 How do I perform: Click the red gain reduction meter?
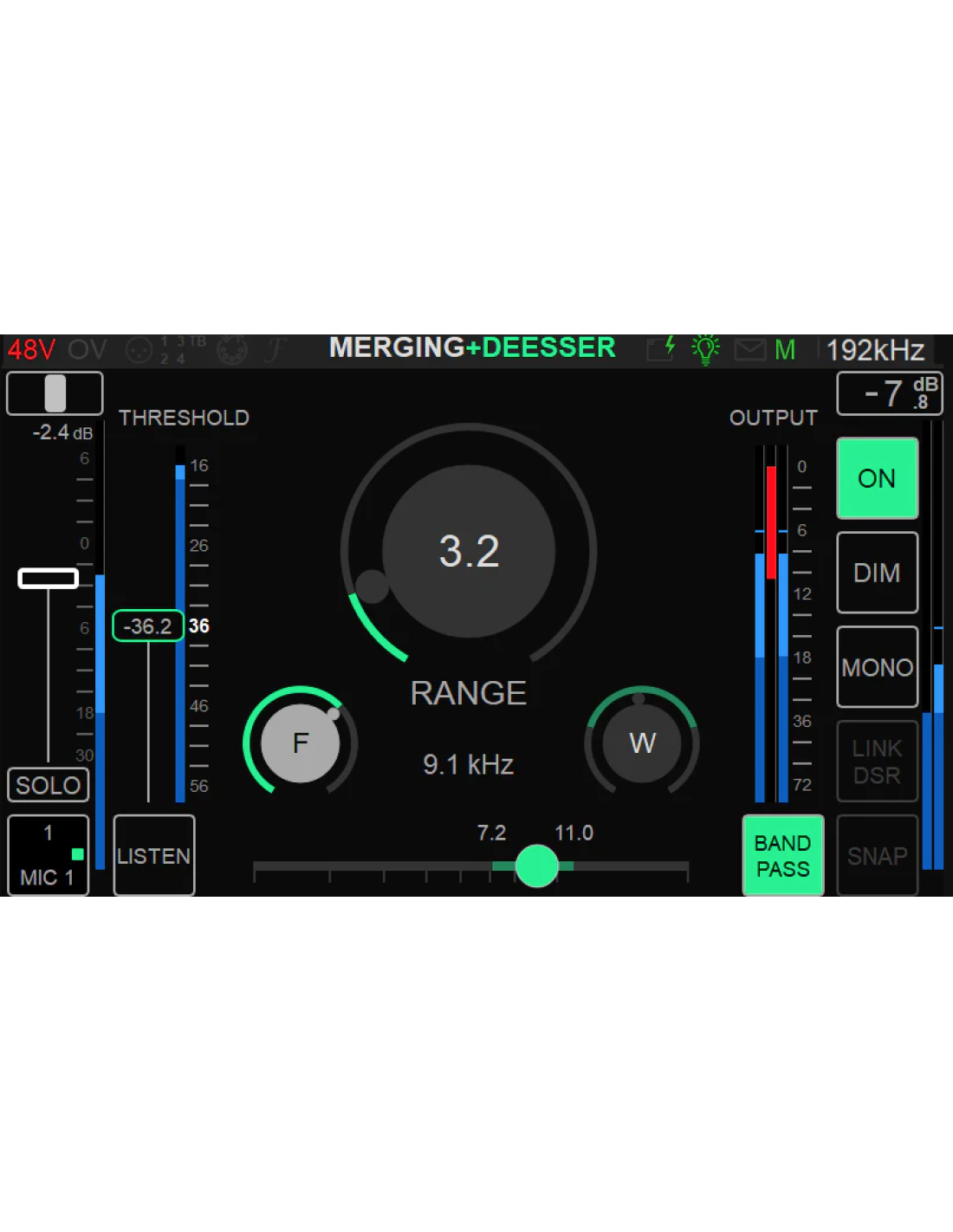(x=771, y=522)
